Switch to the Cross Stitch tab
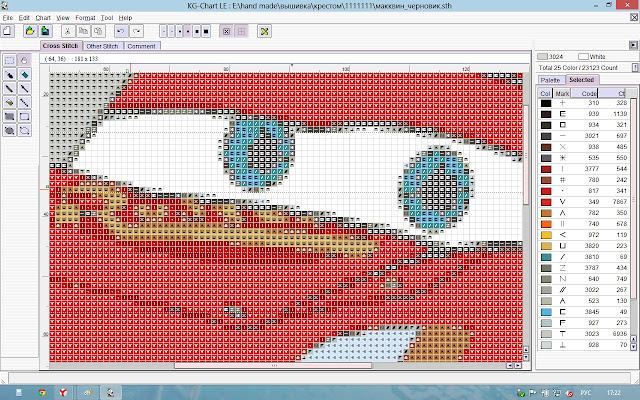The width and height of the screenshot is (640, 400). point(60,46)
